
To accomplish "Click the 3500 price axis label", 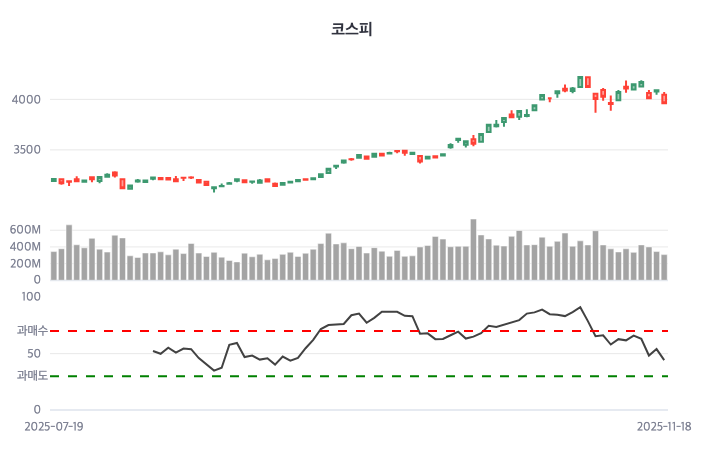I will [27, 150].
